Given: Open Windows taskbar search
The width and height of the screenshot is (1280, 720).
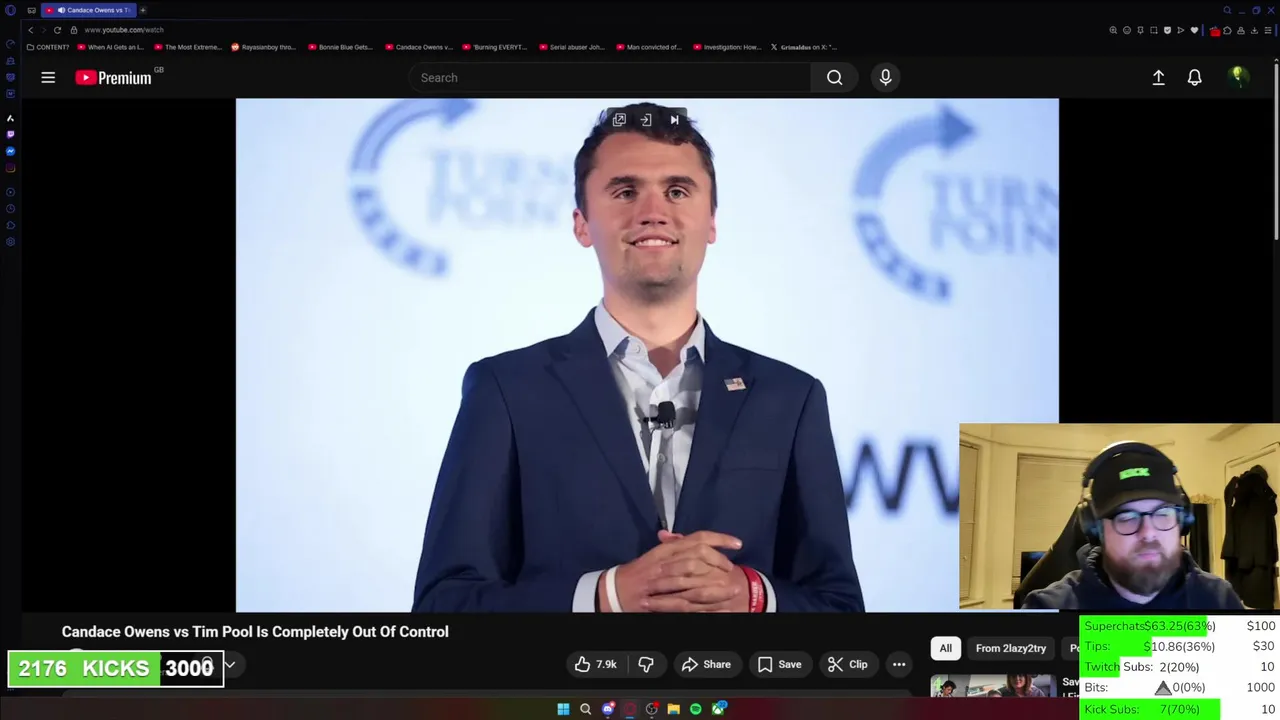Looking at the screenshot, I should click(585, 709).
